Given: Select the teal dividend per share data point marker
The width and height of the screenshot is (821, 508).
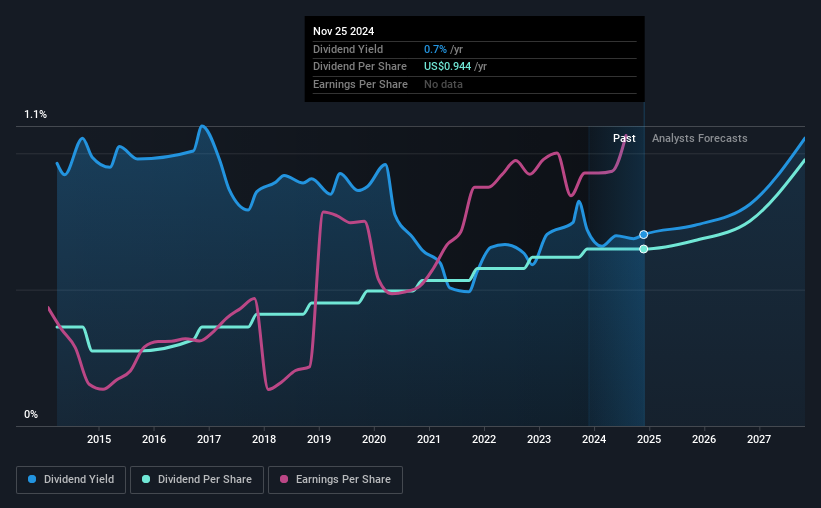Looking at the screenshot, I should (x=644, y=249).
